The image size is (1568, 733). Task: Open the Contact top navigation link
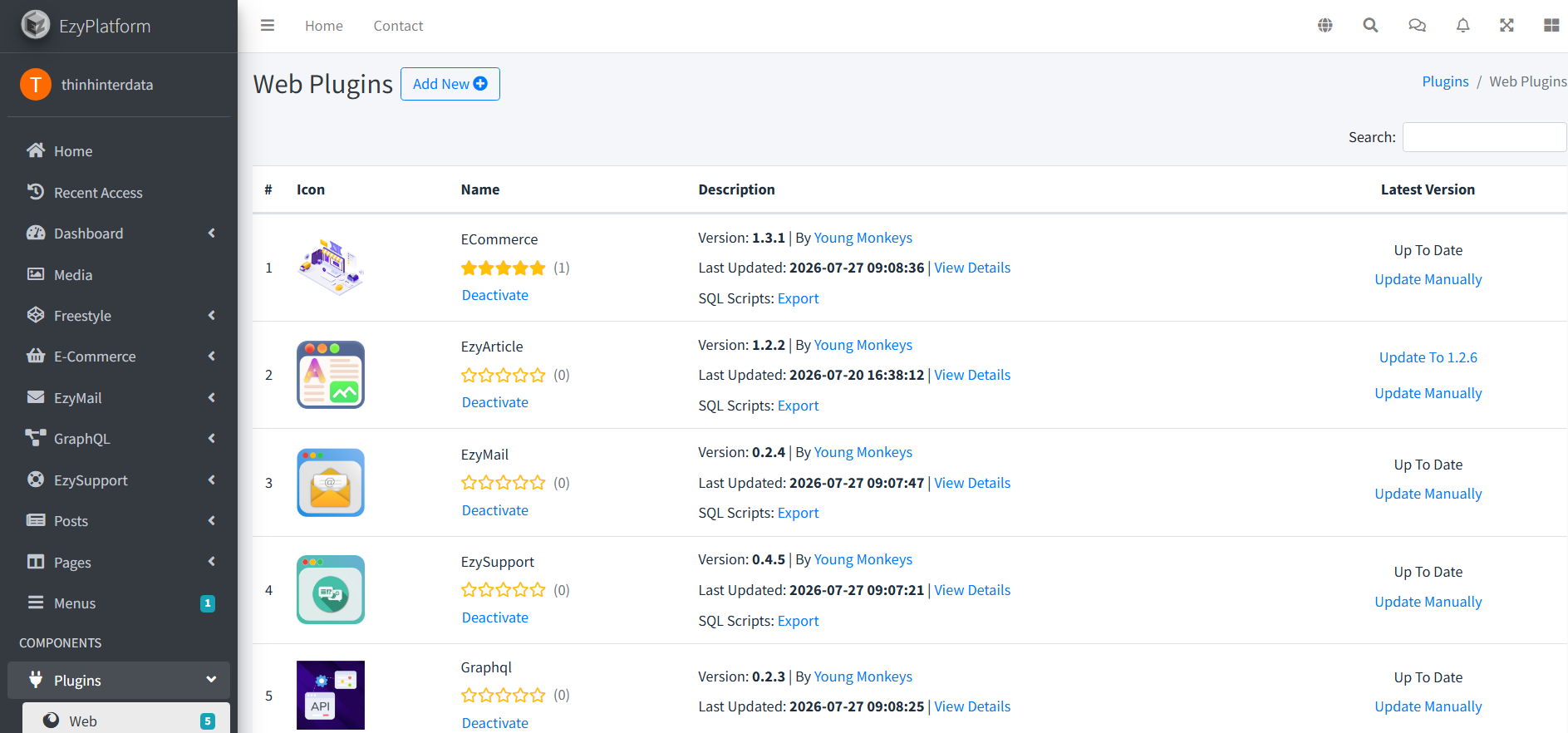(398, 26)
